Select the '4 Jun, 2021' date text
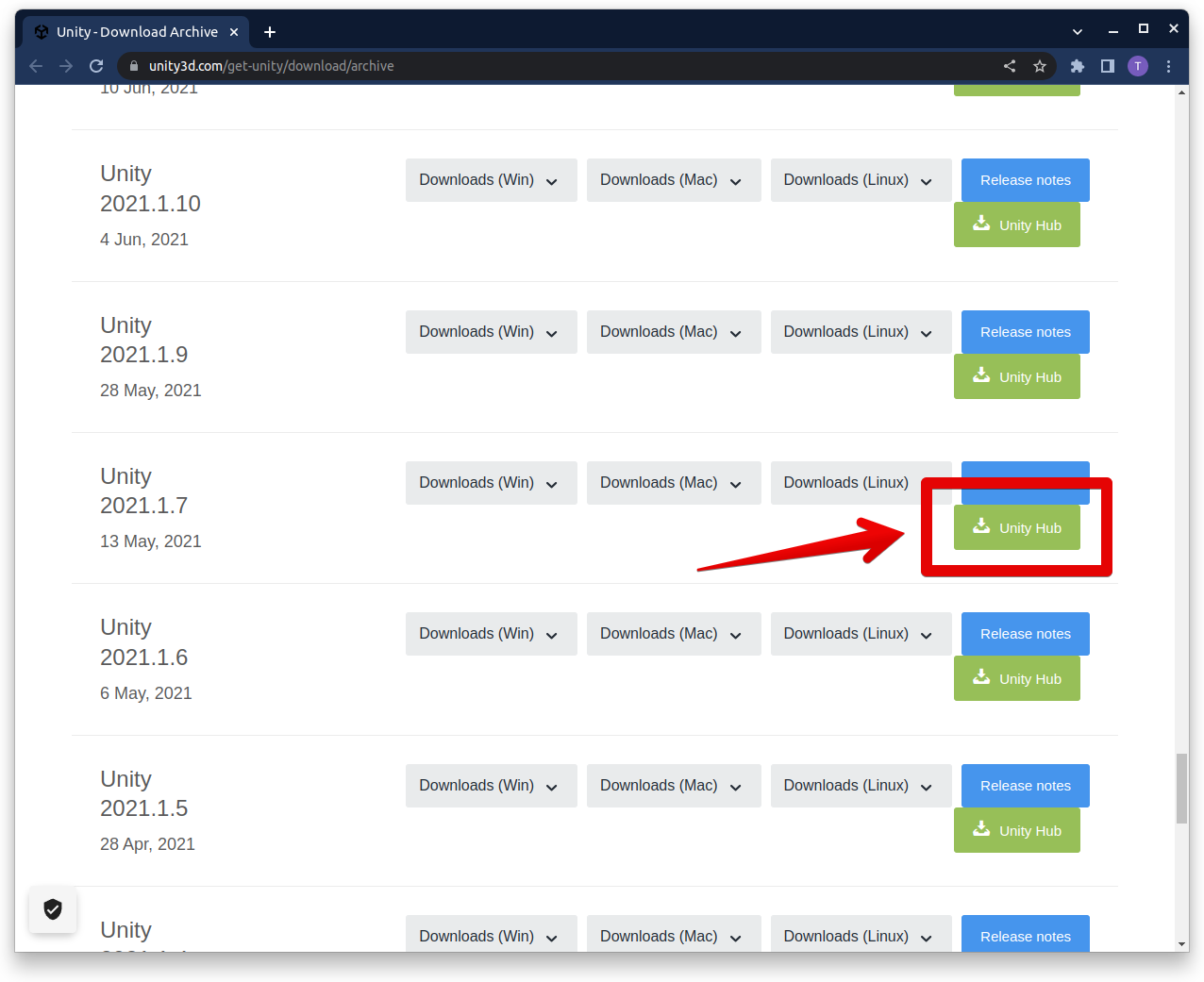1204x982 pixels. click(x=144, y=240)
